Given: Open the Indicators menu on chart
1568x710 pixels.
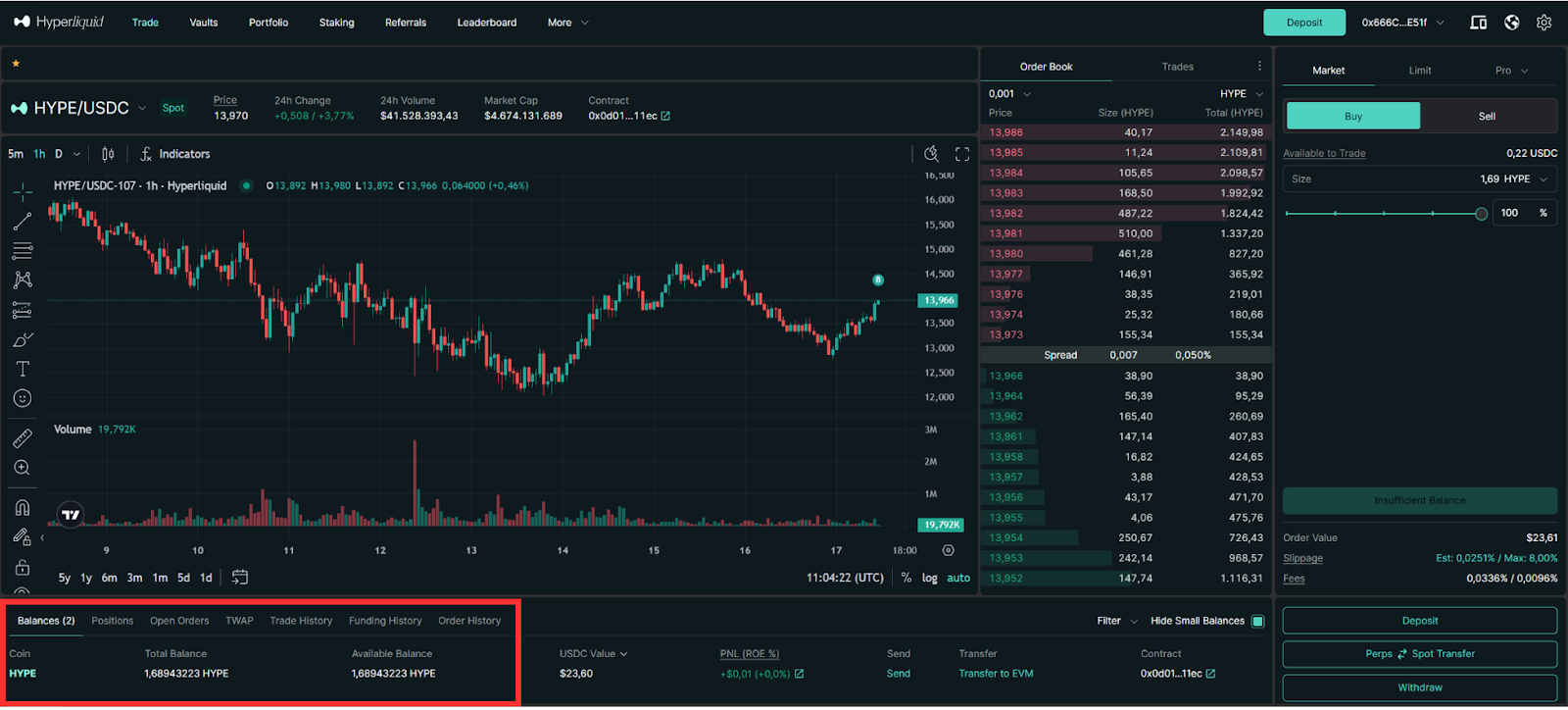Looking at the screenshot, I should click(x=175, y=154).
